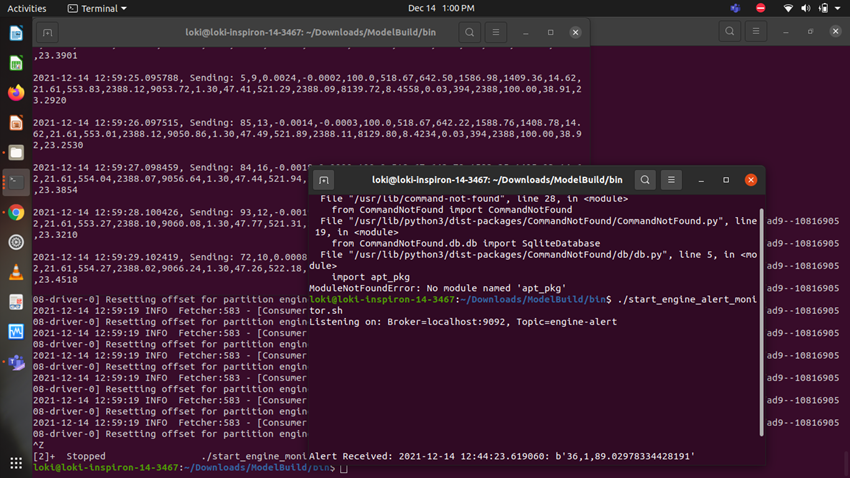The width and height of the screenshot is (850, 478).
Task: Open Microsoft Teams from the dock
Action: click(16, 362)
